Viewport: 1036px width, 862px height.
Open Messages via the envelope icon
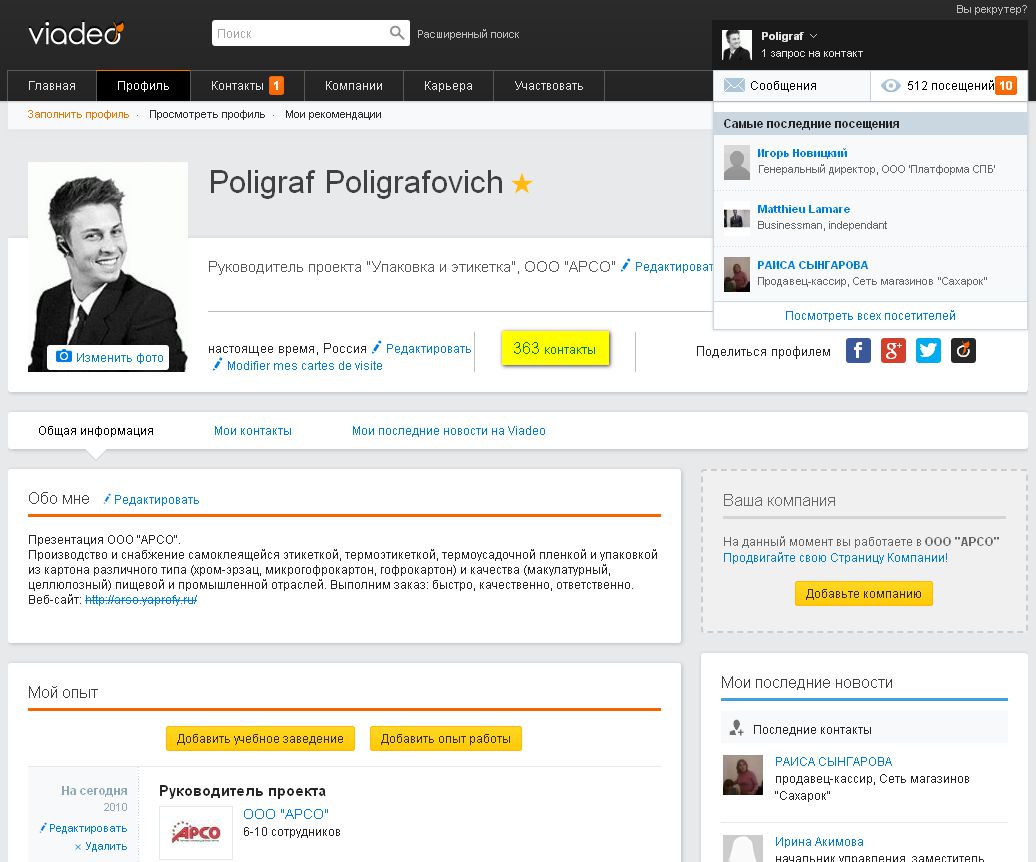(x=734, y=86)
